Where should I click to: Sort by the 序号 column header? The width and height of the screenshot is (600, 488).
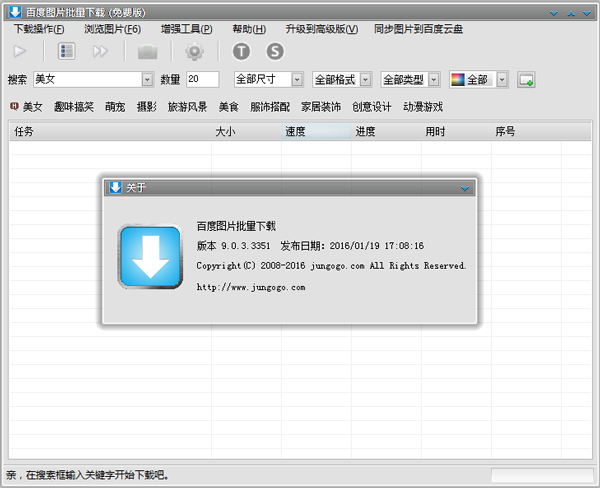click(x=527, y=132)
